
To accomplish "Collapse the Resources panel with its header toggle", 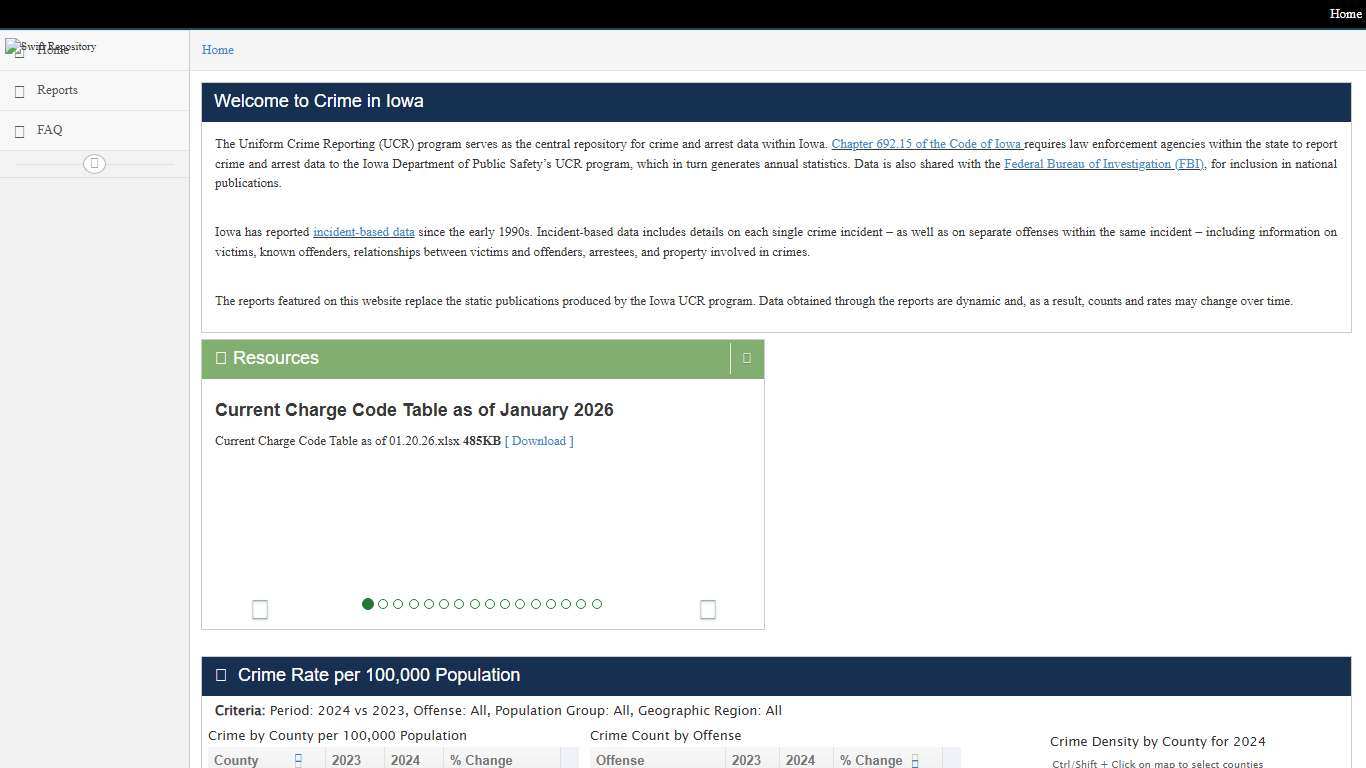I will [747, 358].
